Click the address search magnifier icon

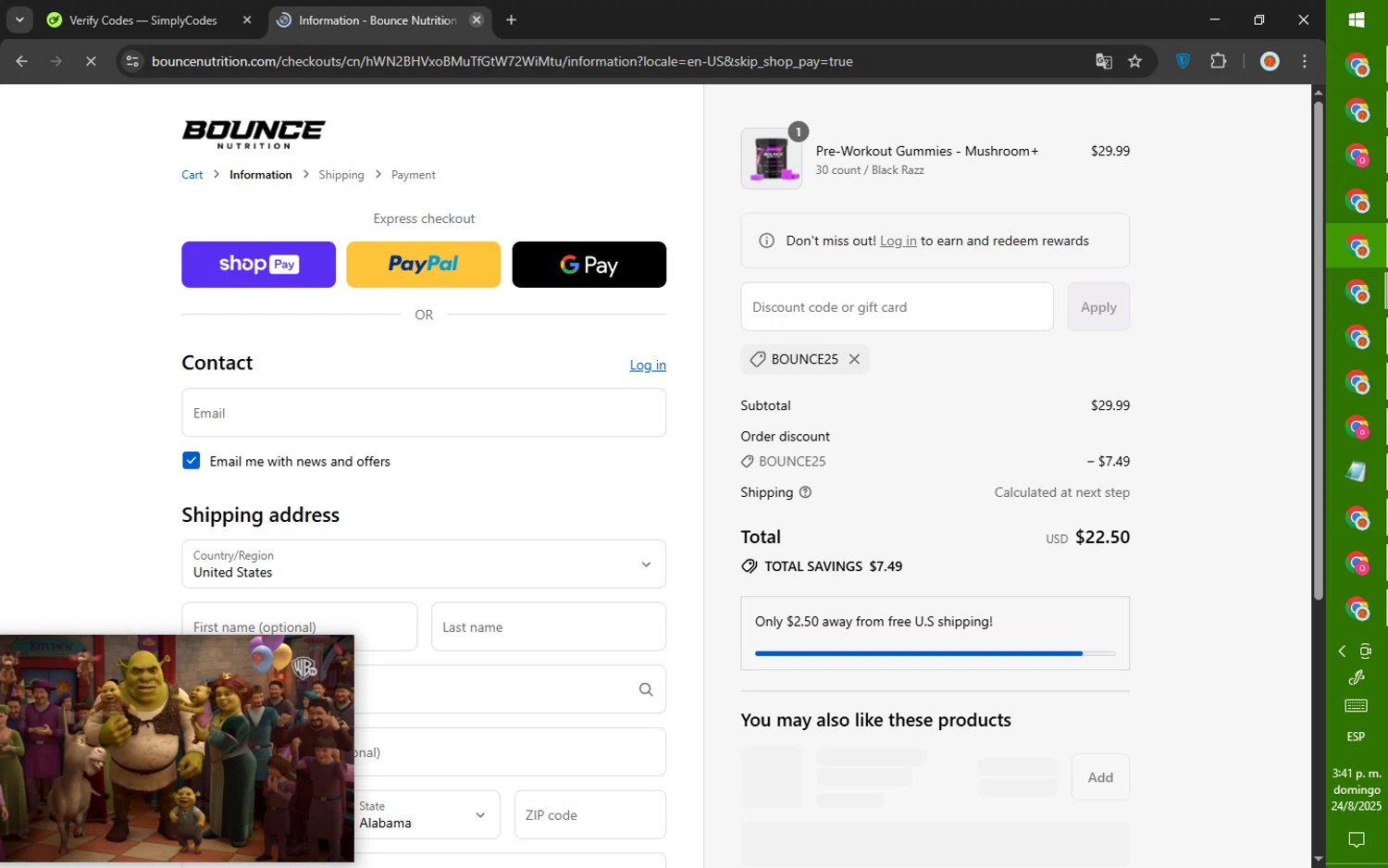coord(646,689)
